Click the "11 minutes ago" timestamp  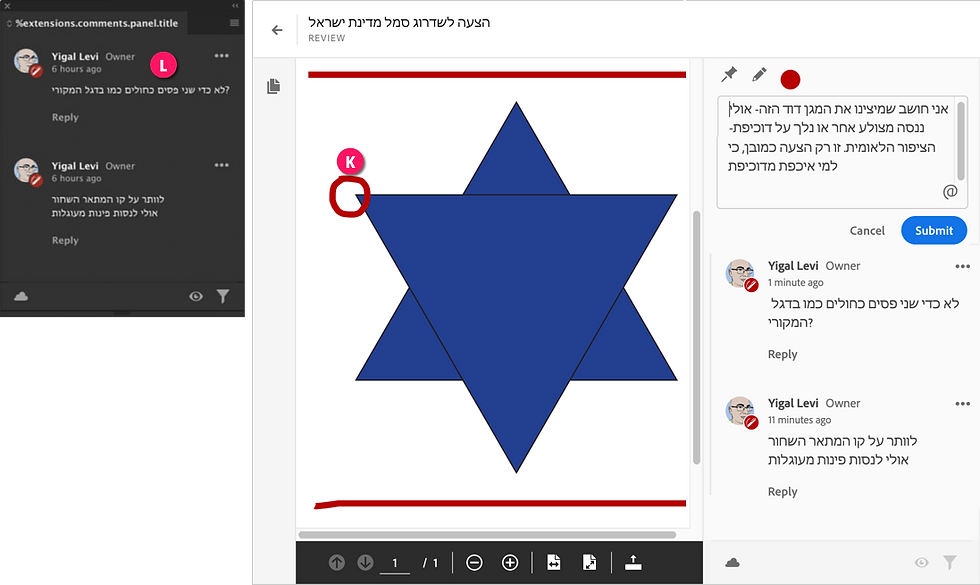pyautogui.click(x=799, y=420)
